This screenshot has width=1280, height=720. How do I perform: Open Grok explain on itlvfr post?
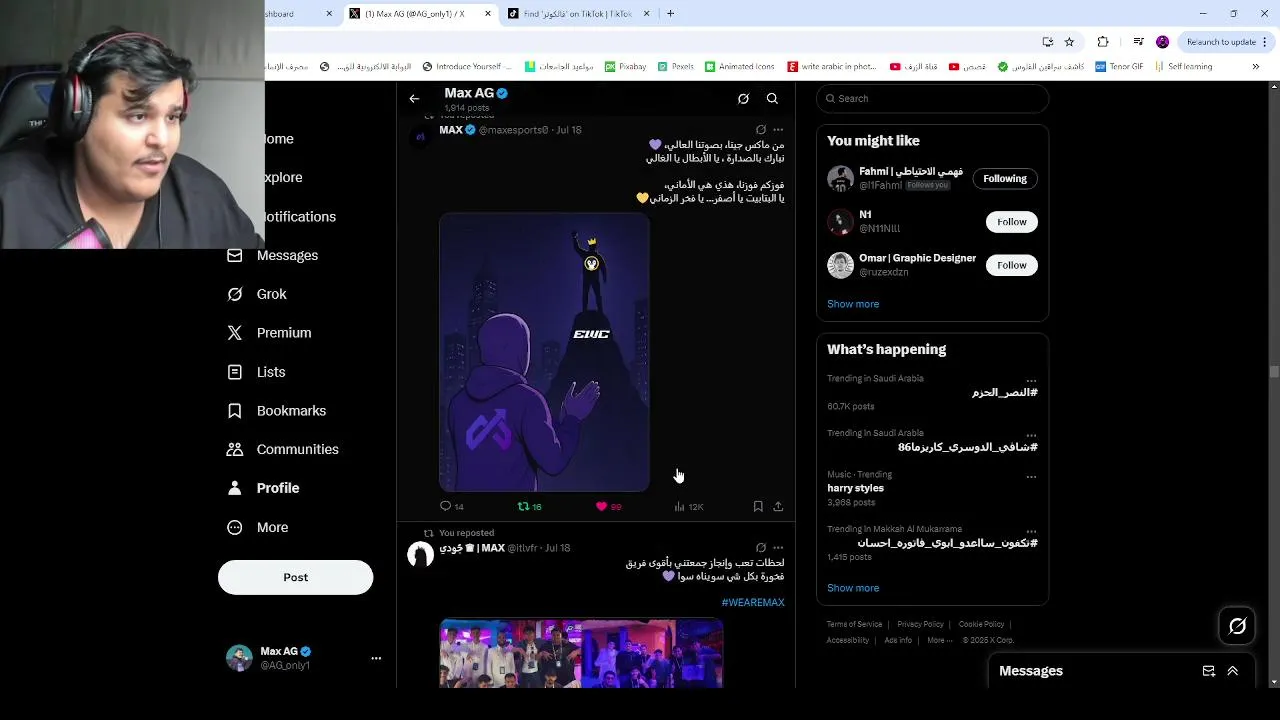761,548
